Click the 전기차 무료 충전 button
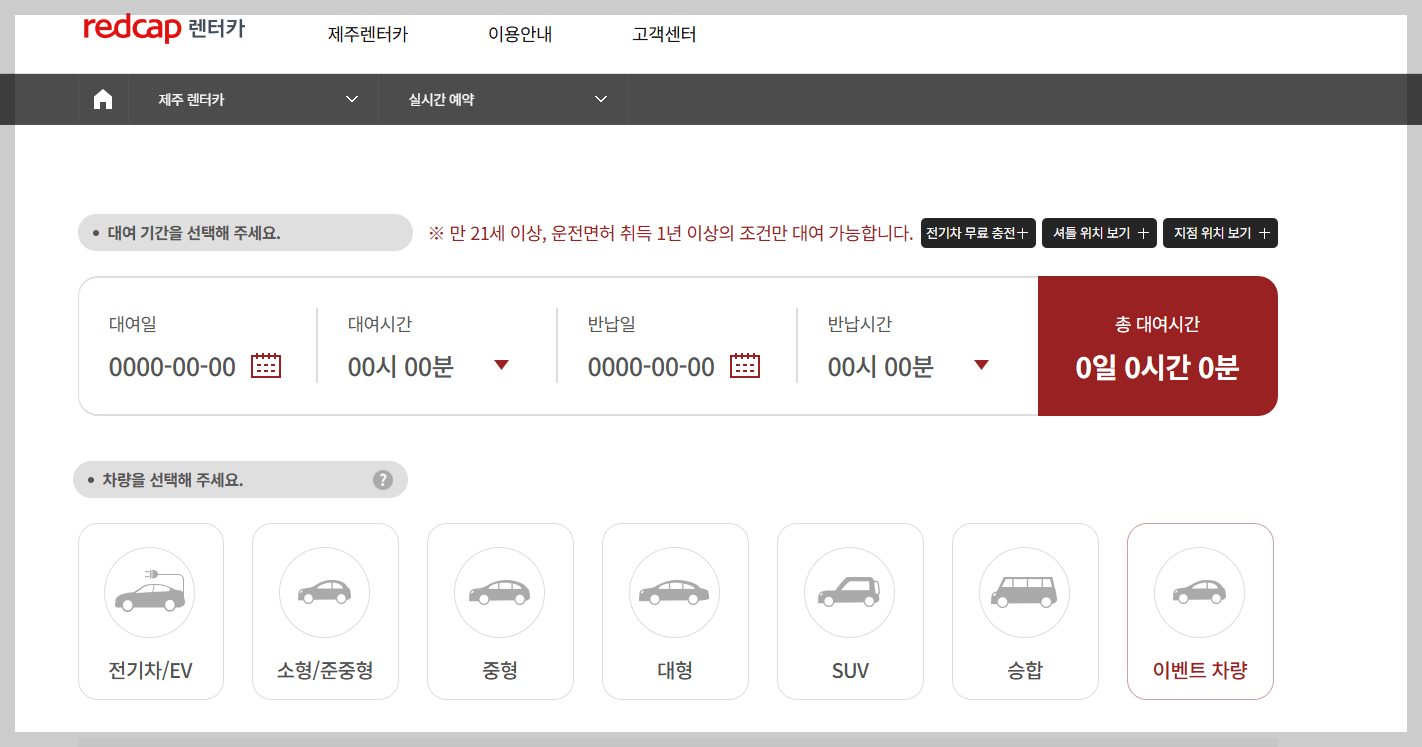The image size is (1422, 747). coord(978,233)
